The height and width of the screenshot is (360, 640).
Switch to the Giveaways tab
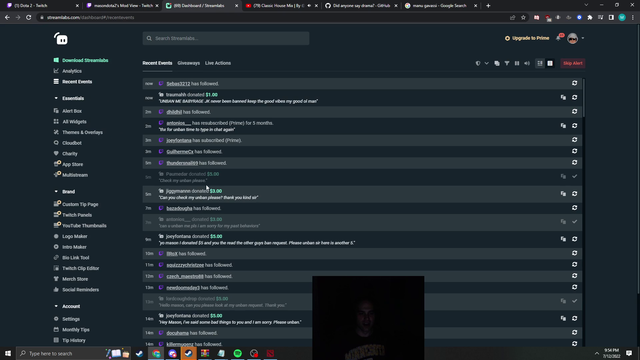[189, 63]
